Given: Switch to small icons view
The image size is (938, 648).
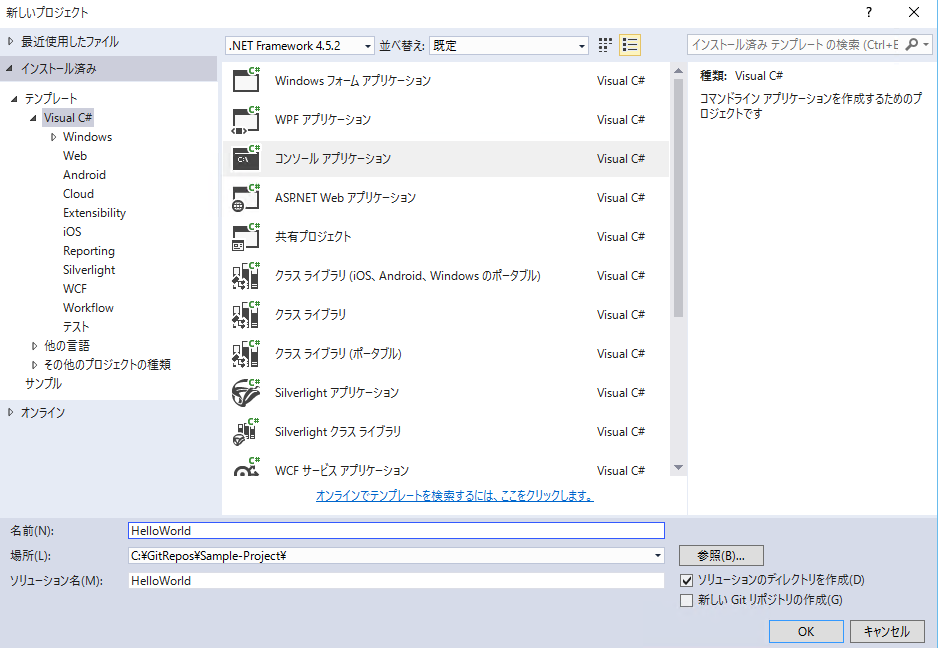Looking at the screenshot, I should (605, 45).
